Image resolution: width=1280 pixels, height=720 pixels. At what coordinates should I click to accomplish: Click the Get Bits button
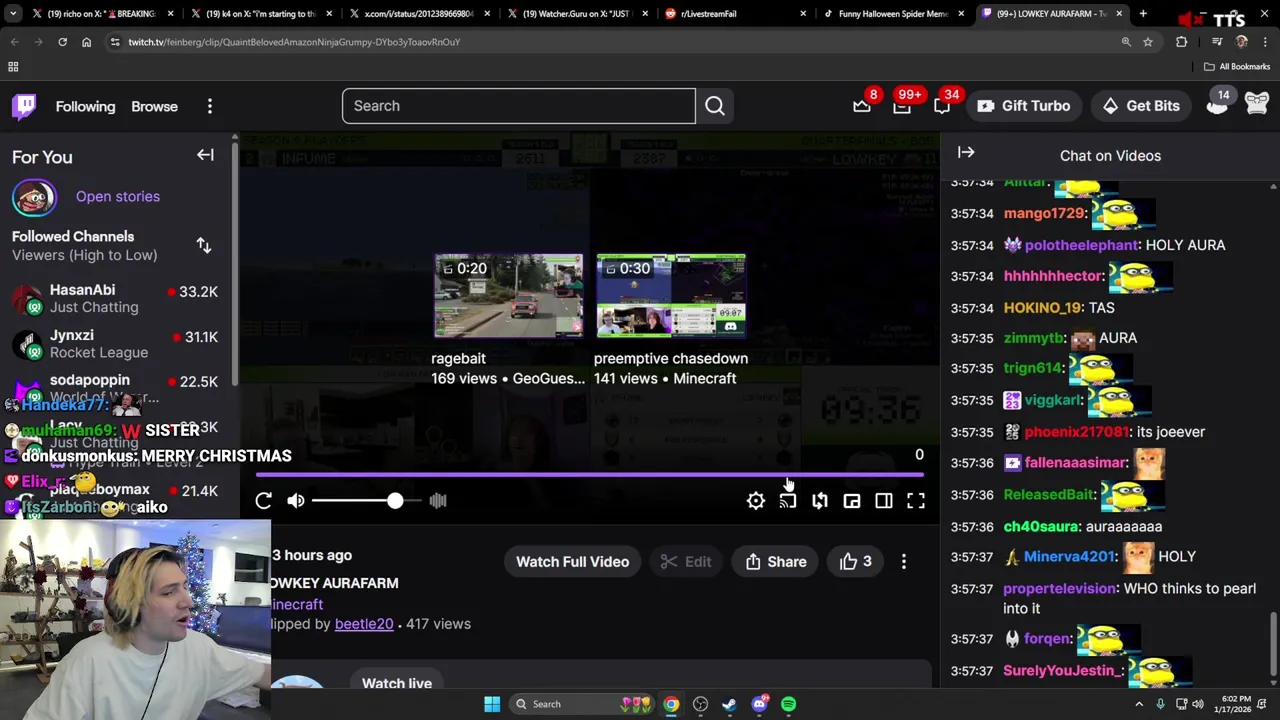tap(1141, 106)
